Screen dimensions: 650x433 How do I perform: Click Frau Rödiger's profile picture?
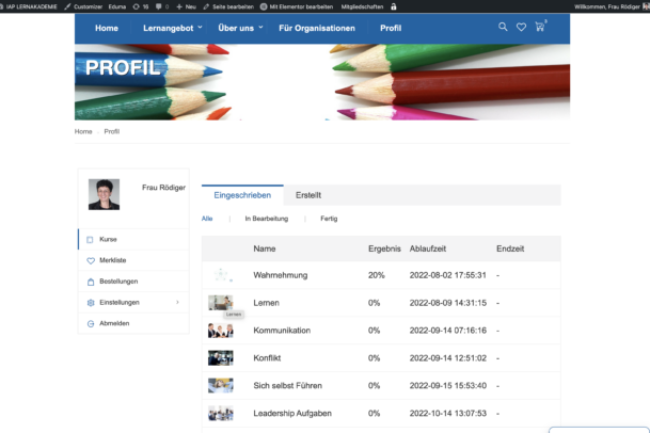104,194
